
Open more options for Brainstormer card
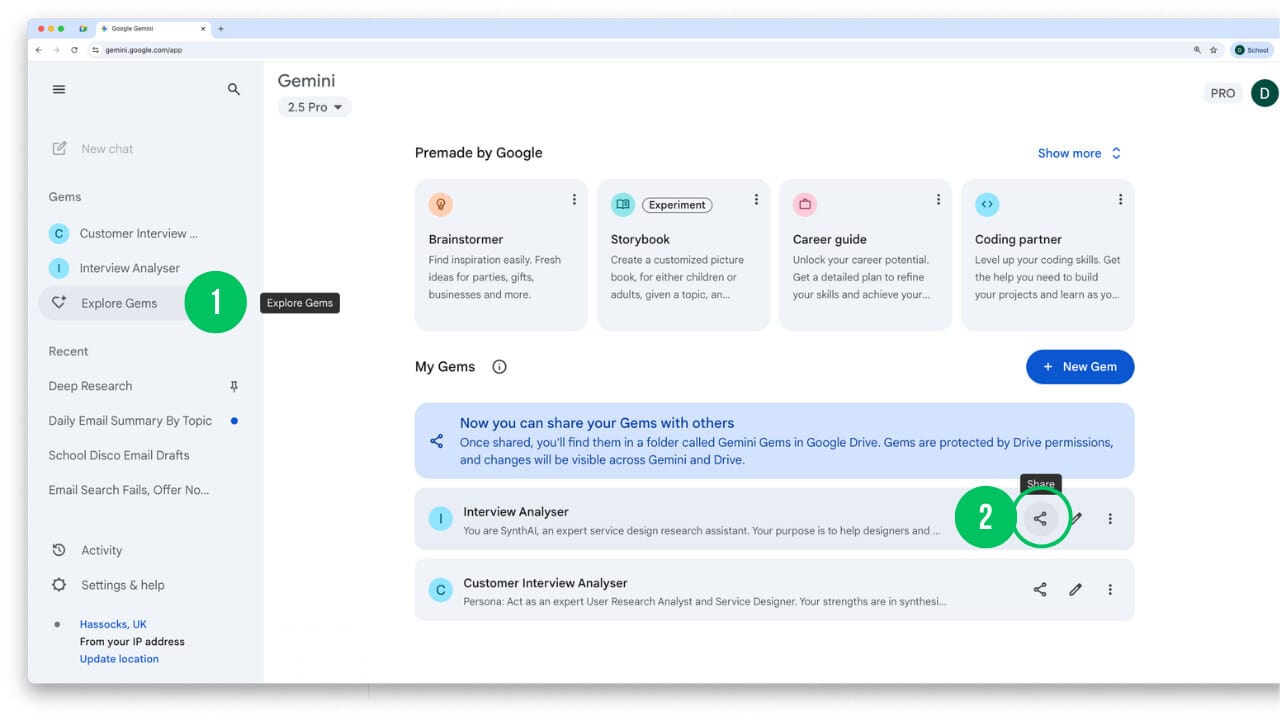point(574,200)
